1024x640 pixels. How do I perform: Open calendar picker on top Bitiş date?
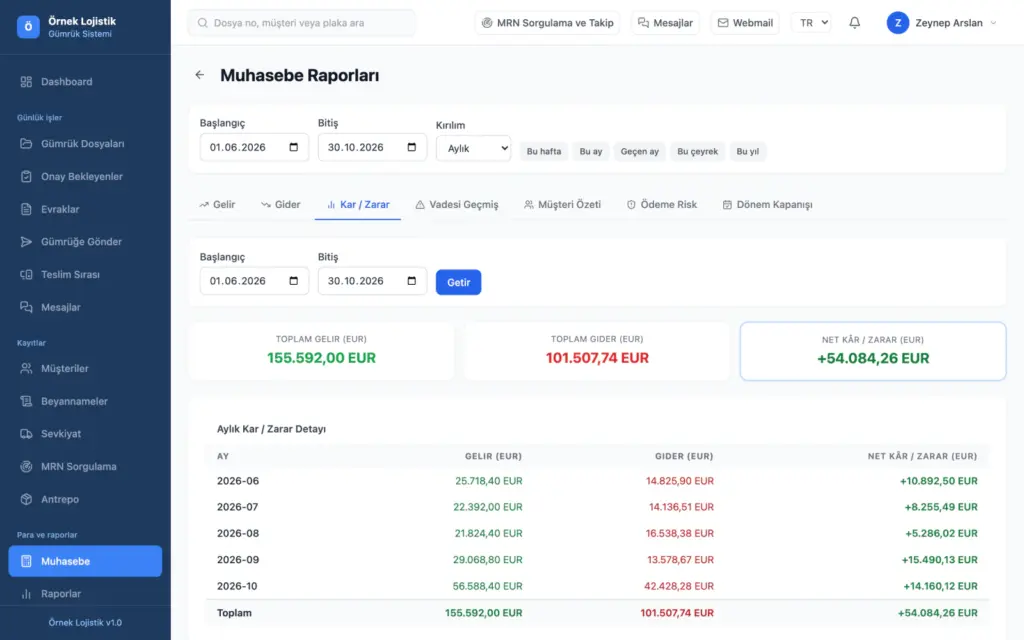point(412,147)
